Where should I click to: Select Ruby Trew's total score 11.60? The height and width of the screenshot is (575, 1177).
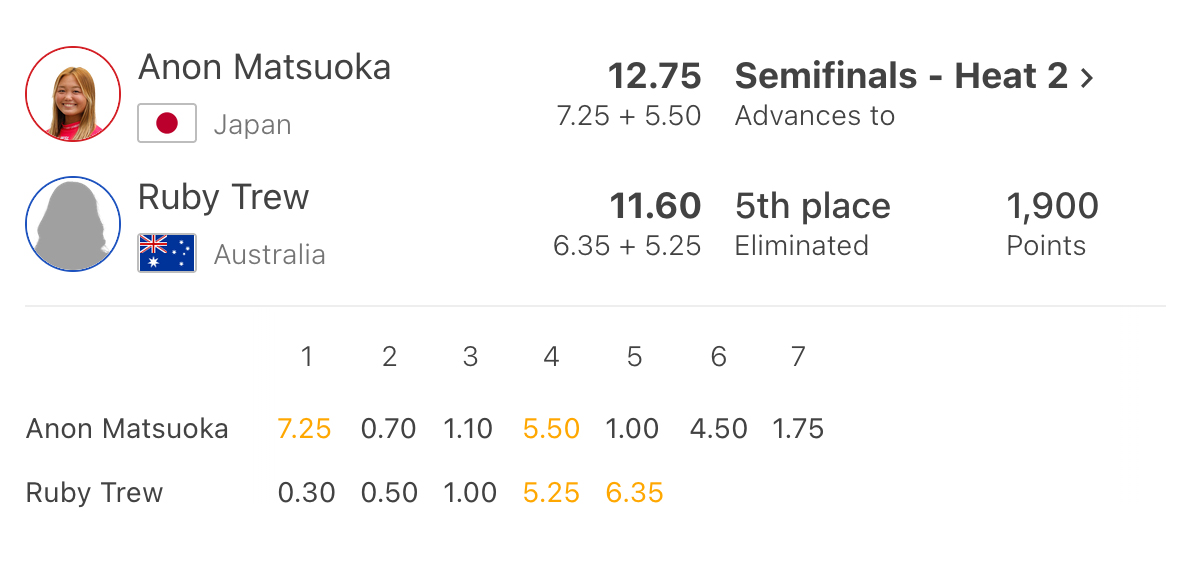pyautogui.click(x=655, y=207)
